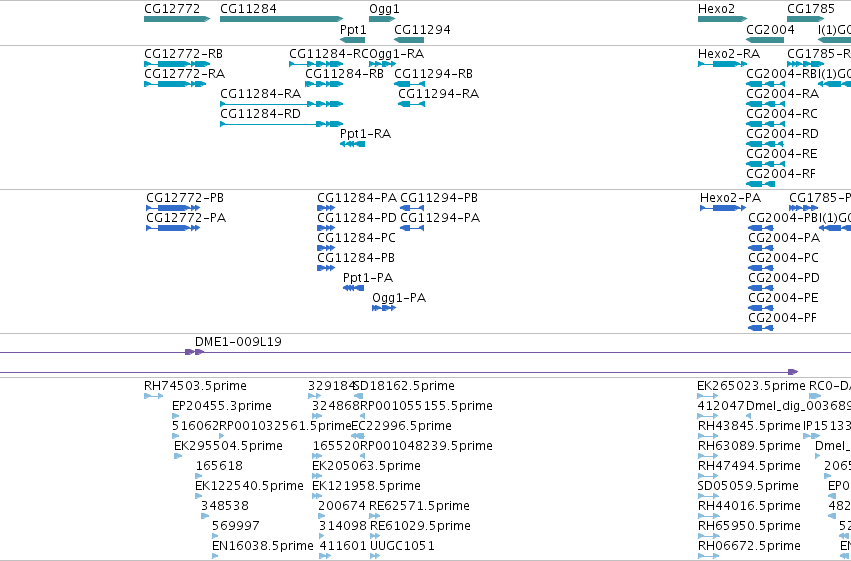Click feature 165618

199,476
